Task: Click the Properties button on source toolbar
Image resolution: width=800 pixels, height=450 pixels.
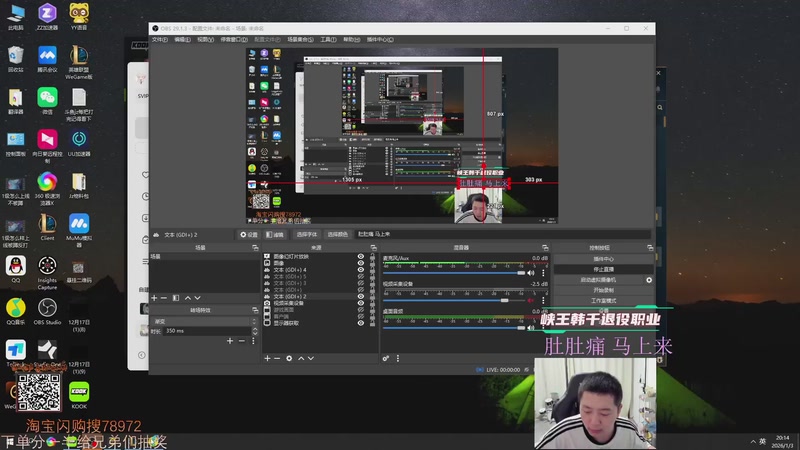Action: tap(249, 235)
